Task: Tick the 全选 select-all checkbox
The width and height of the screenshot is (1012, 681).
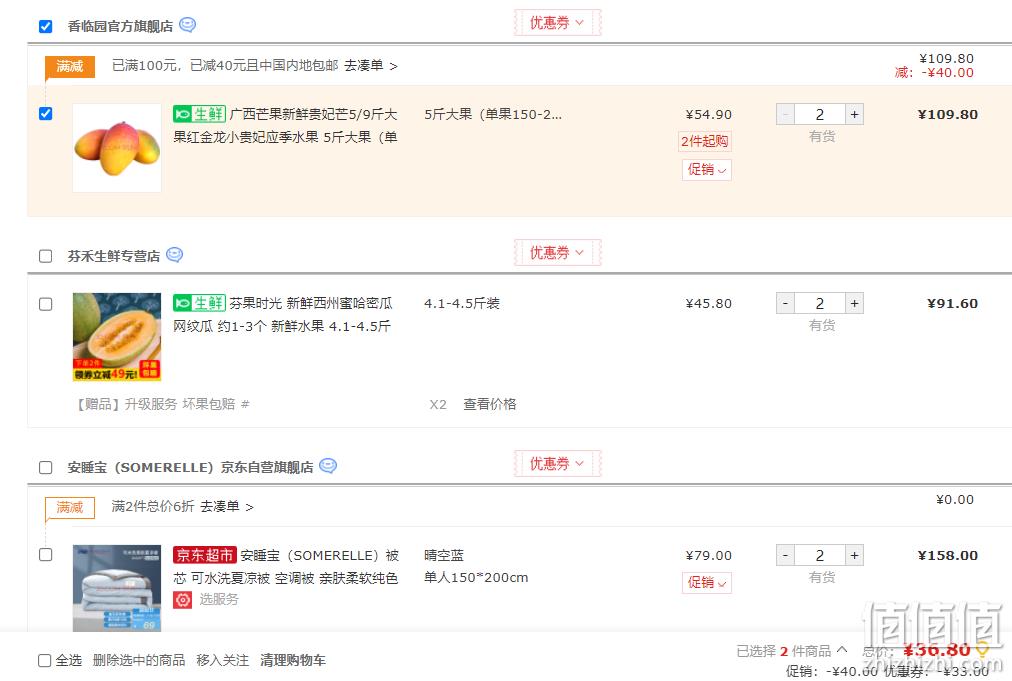Action: pos(45,660)
